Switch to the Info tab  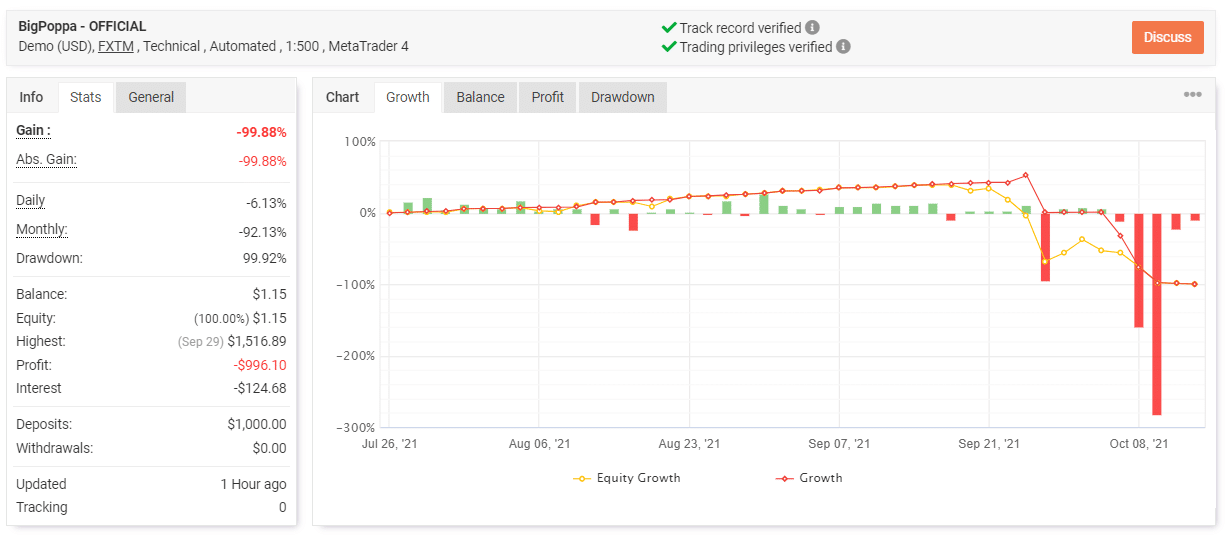pyautogui.click(x=32, y=97)
